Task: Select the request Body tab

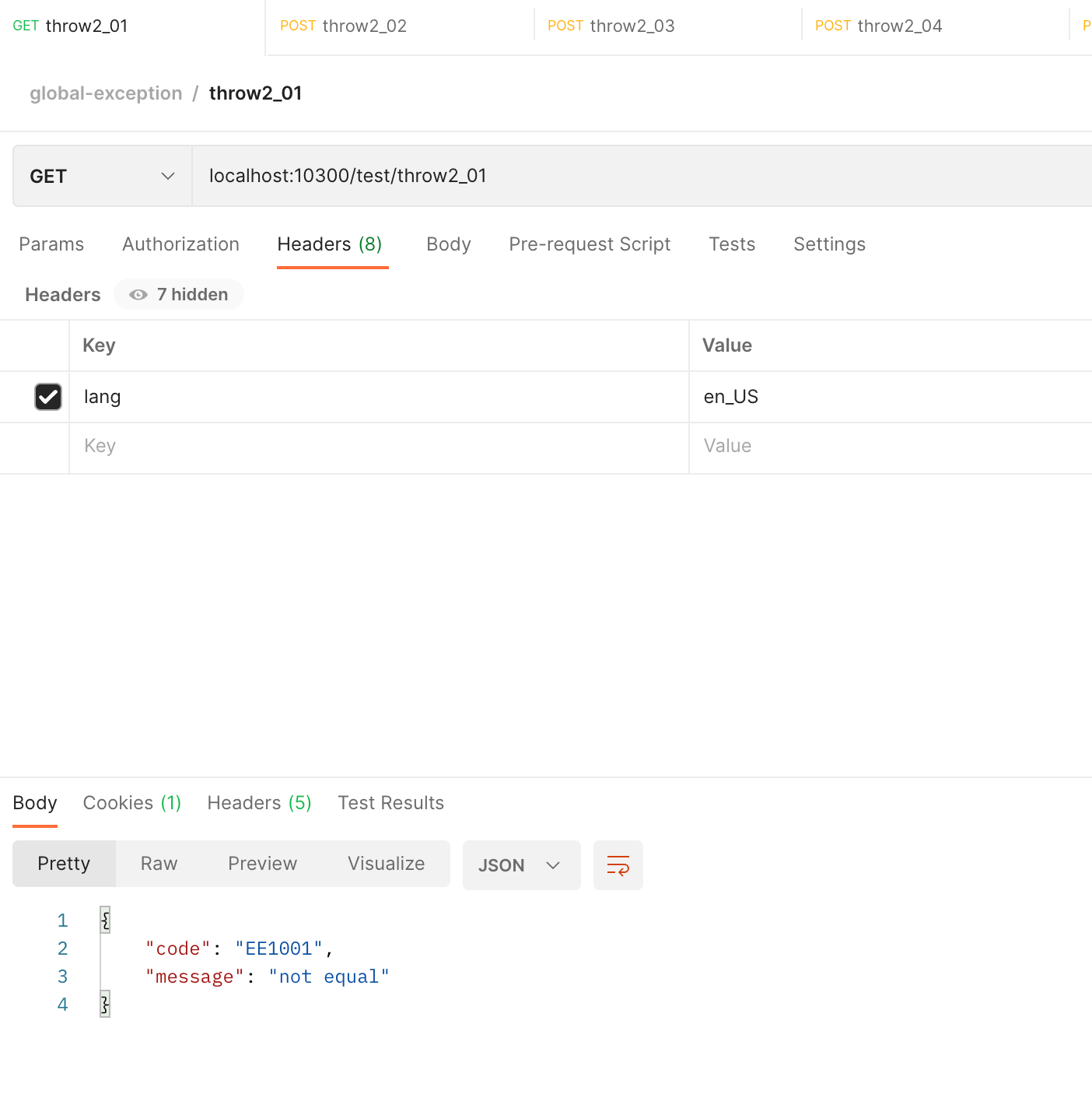Action: (x=448, y=244)
